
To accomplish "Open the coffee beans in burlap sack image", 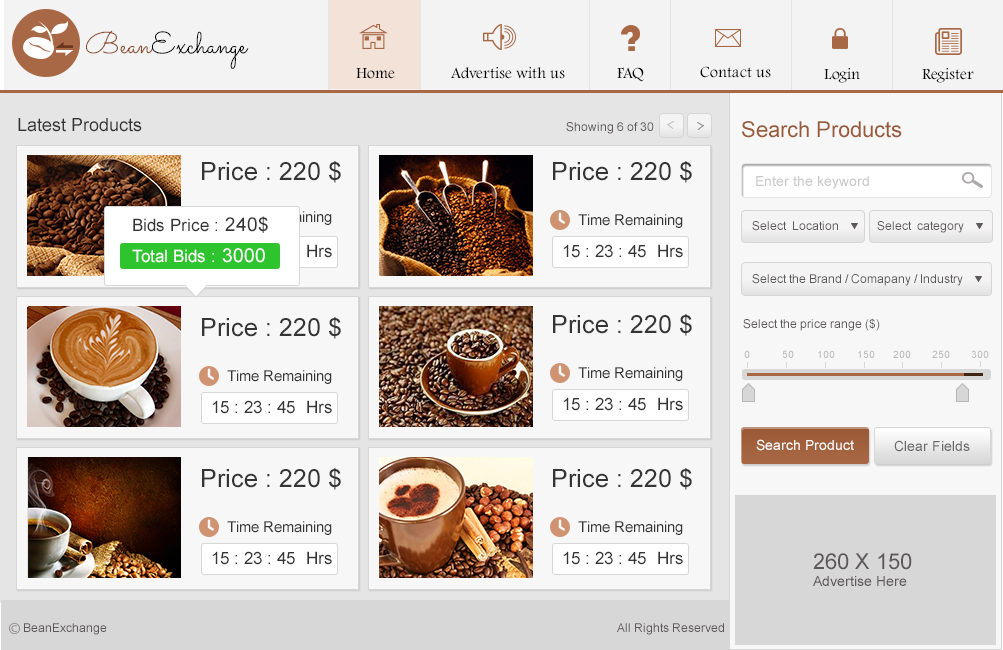I will pyautogui.click(x=104, y=215).
